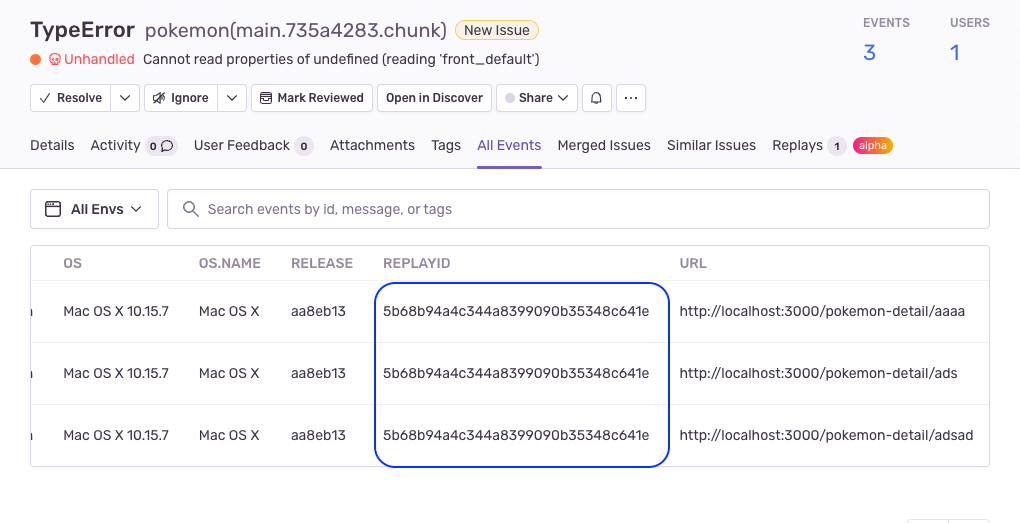Image resolution: width=1020 pixels, height=523 pixels.
Task: Click replay ID in the pokemon-detail/aaaa row
Action: pos(516,312)
